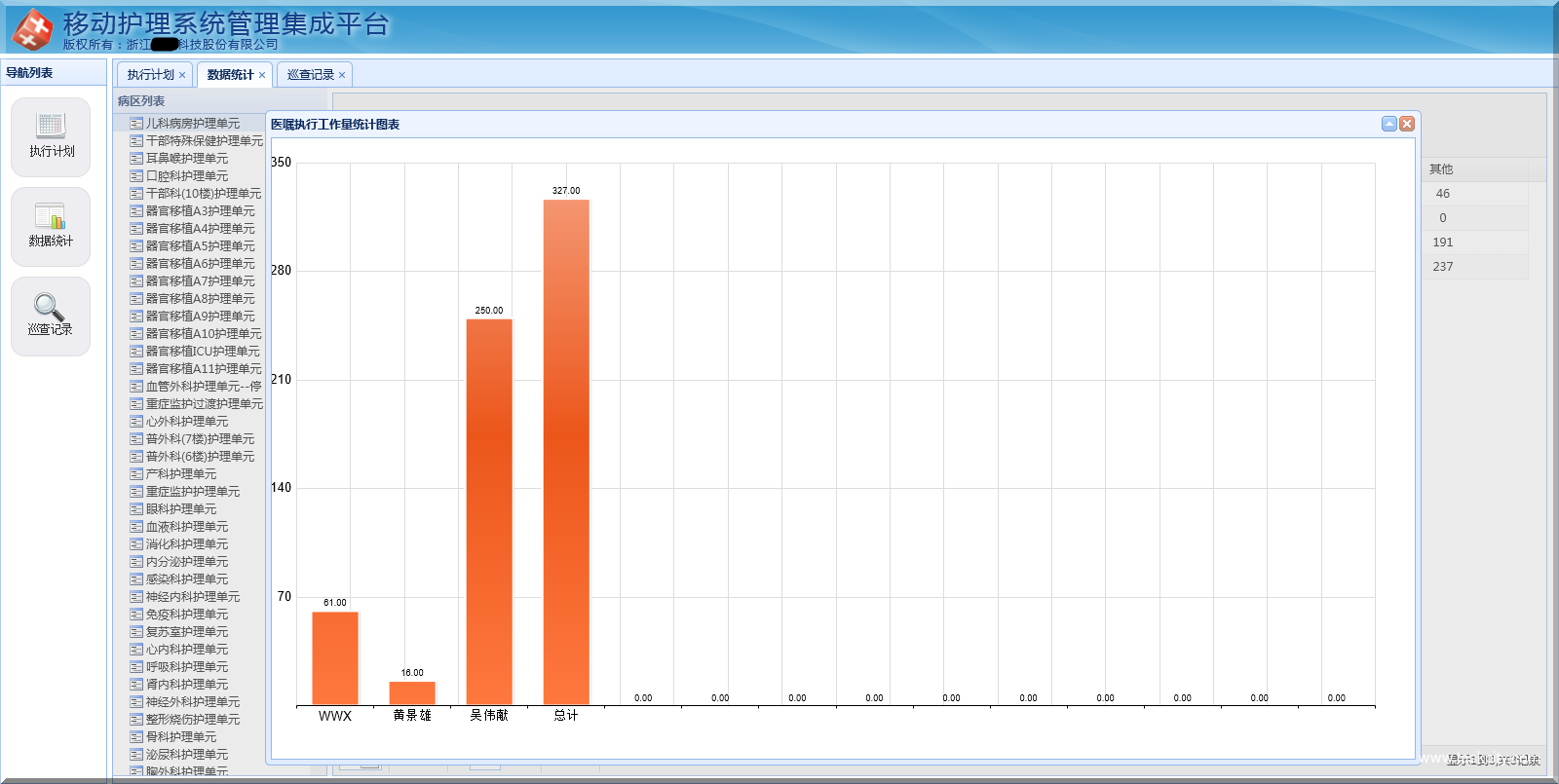Screen dimensions: 1559x784
Task: Select 骨科护理单元 in ward list
Action: (180, 737)
